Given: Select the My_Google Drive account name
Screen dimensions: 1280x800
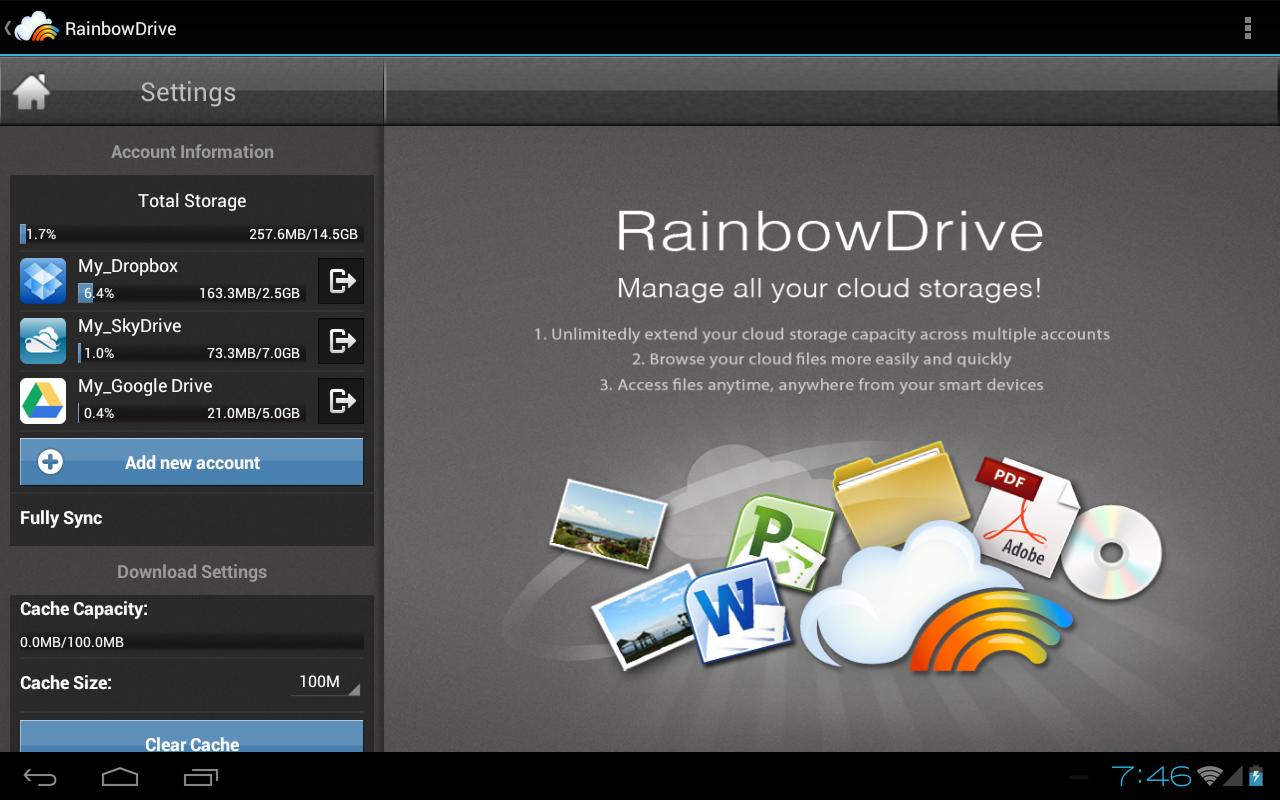Looking at the screenshot, I should point(145,386).
